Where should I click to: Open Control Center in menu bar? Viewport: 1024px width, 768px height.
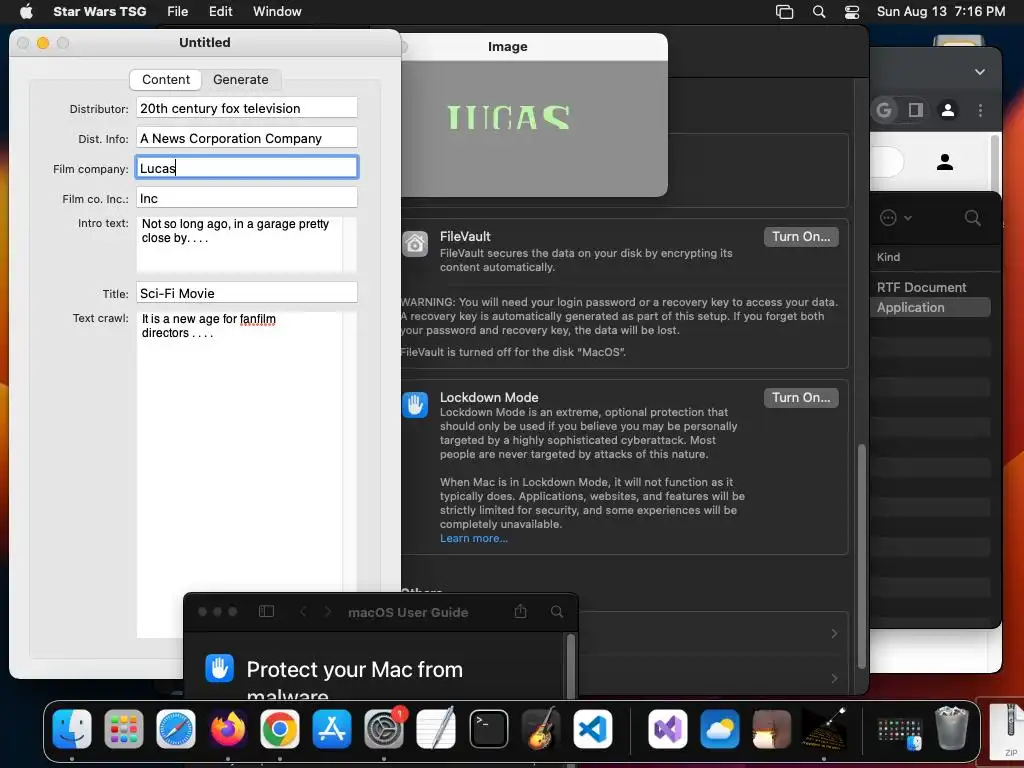click(x=852, y=12)
